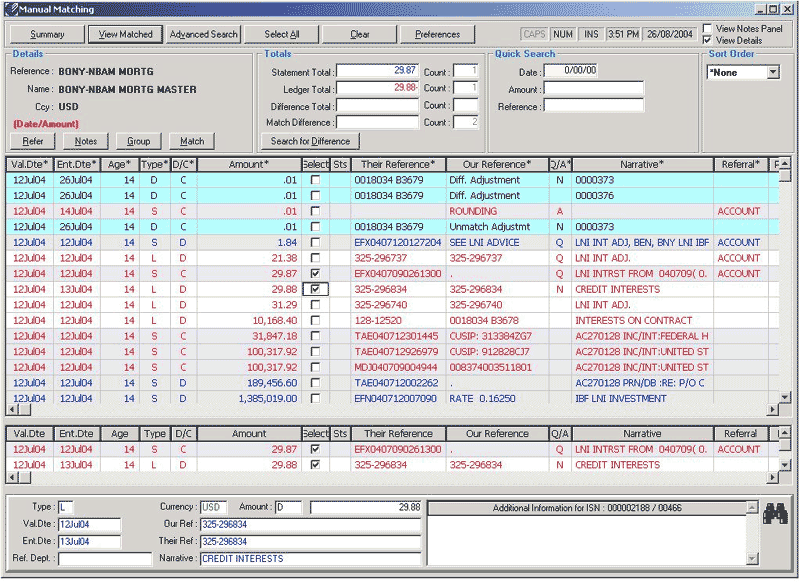The width and height of the screenshot is (800, 583).
Task: Open the Sort Order dropdown
Action: pyautogui.click(x=773, y=73)
